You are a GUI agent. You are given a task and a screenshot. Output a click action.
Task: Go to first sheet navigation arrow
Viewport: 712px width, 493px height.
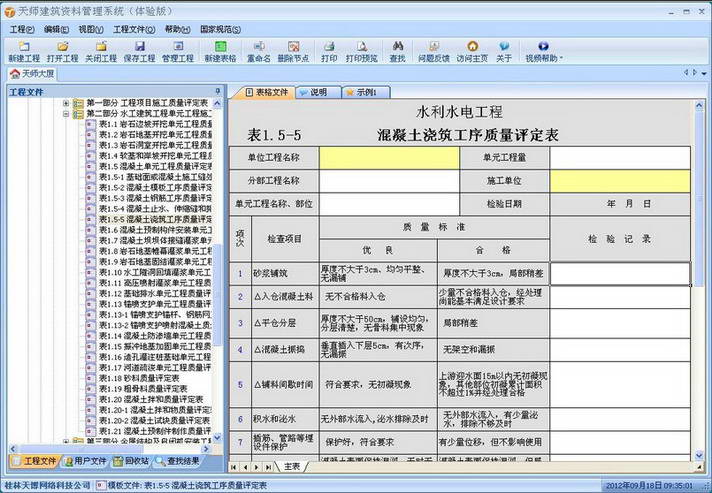click(x=233, y=467)
